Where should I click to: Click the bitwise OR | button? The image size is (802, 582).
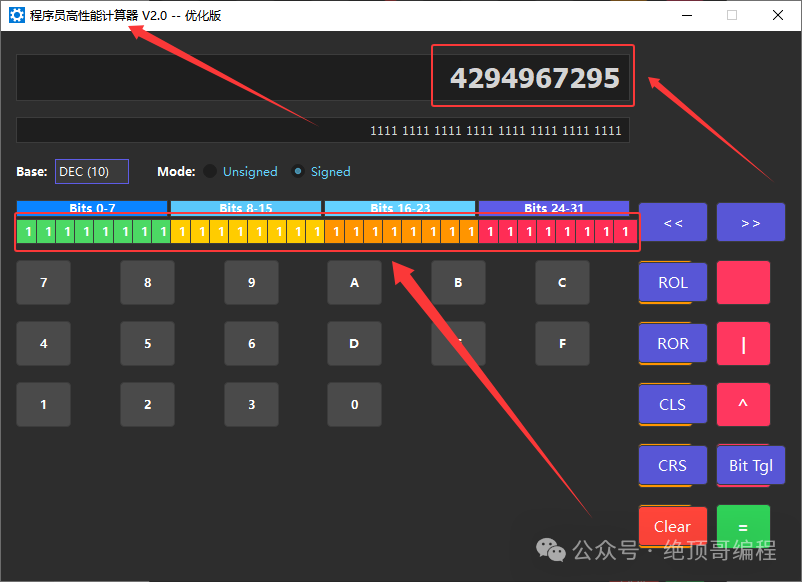(743, 343)
